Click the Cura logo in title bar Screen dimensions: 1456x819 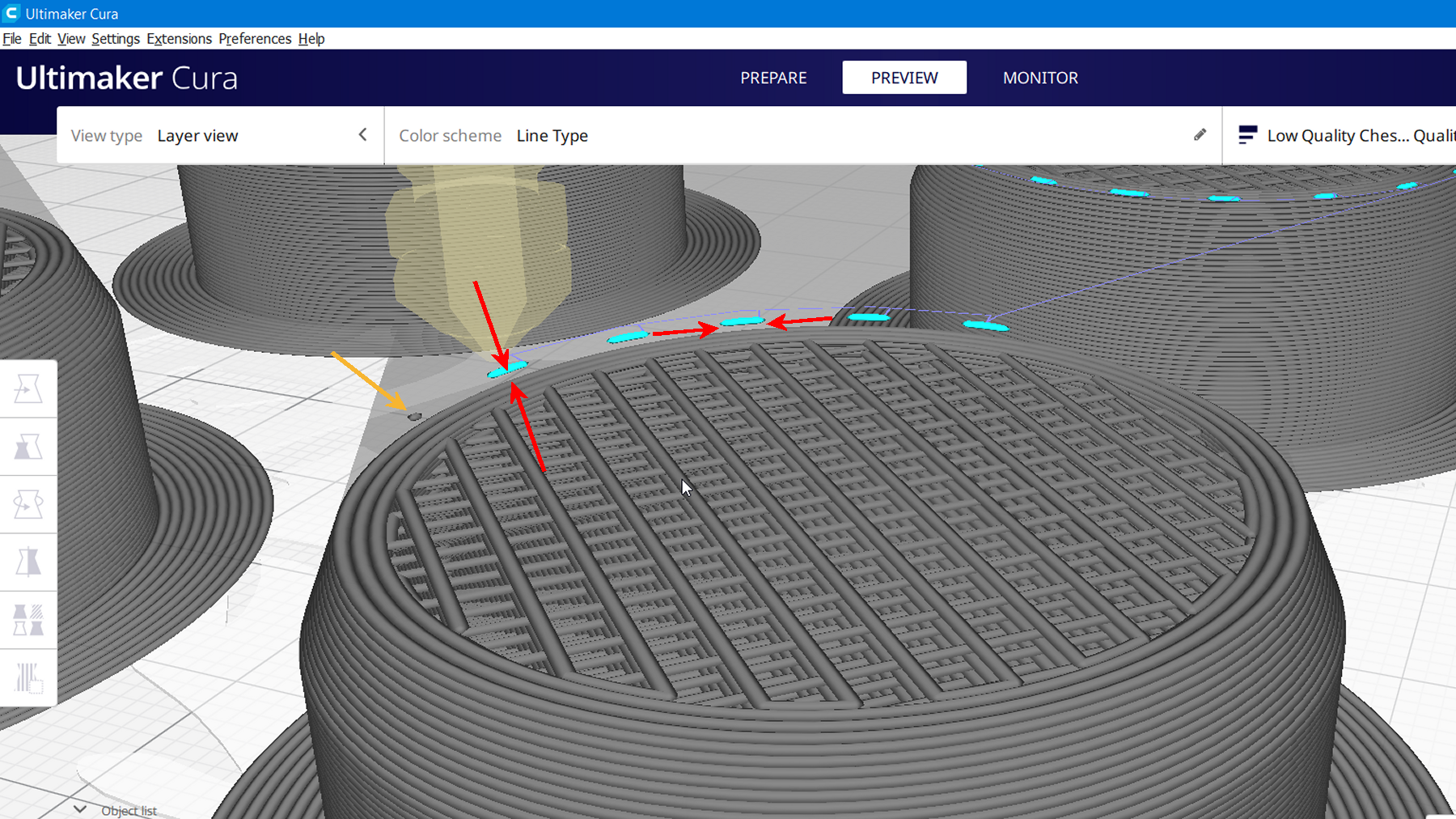point(12,13)
